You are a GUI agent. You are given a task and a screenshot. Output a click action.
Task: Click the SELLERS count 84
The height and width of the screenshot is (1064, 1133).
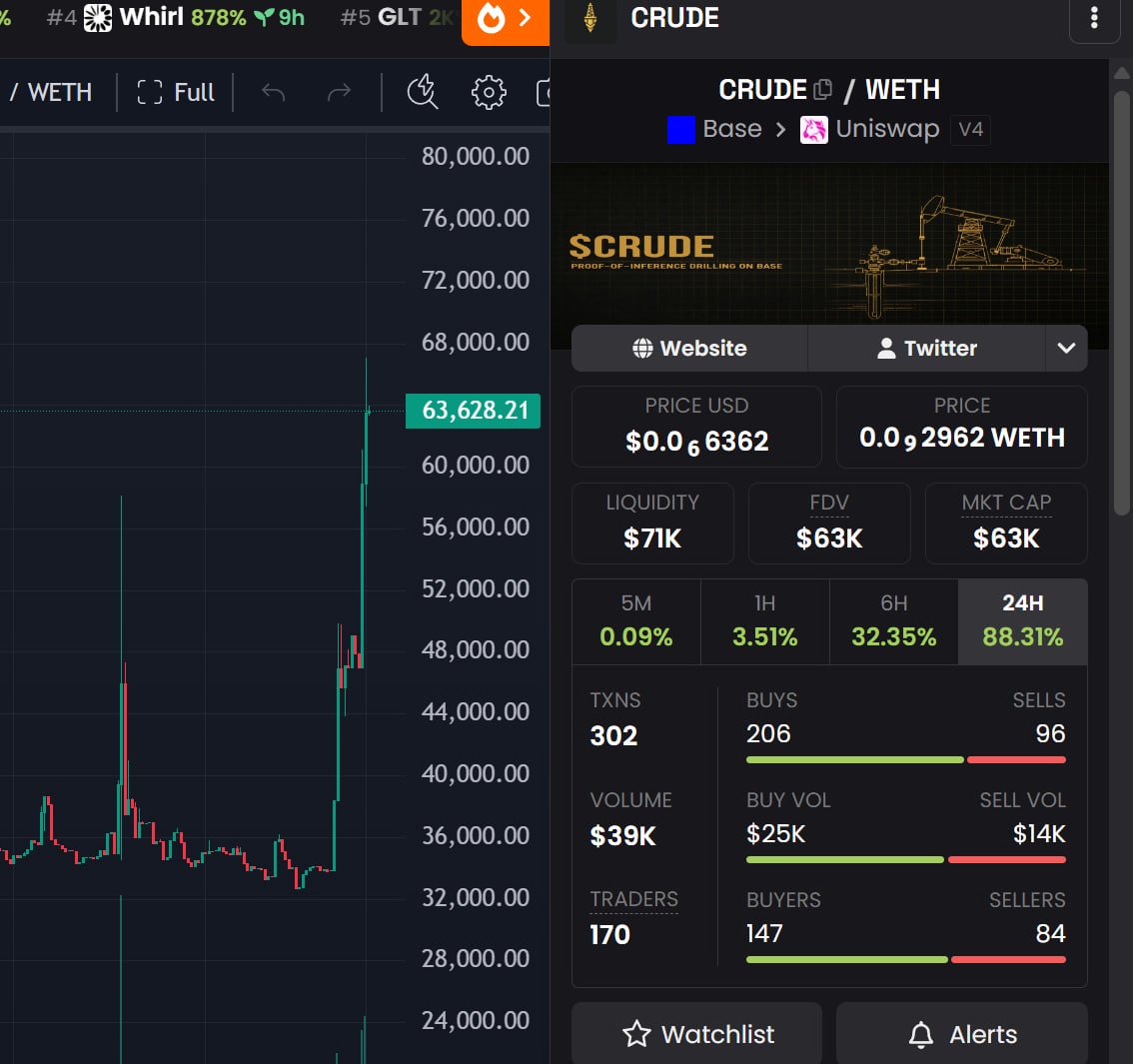(1051, 933)
